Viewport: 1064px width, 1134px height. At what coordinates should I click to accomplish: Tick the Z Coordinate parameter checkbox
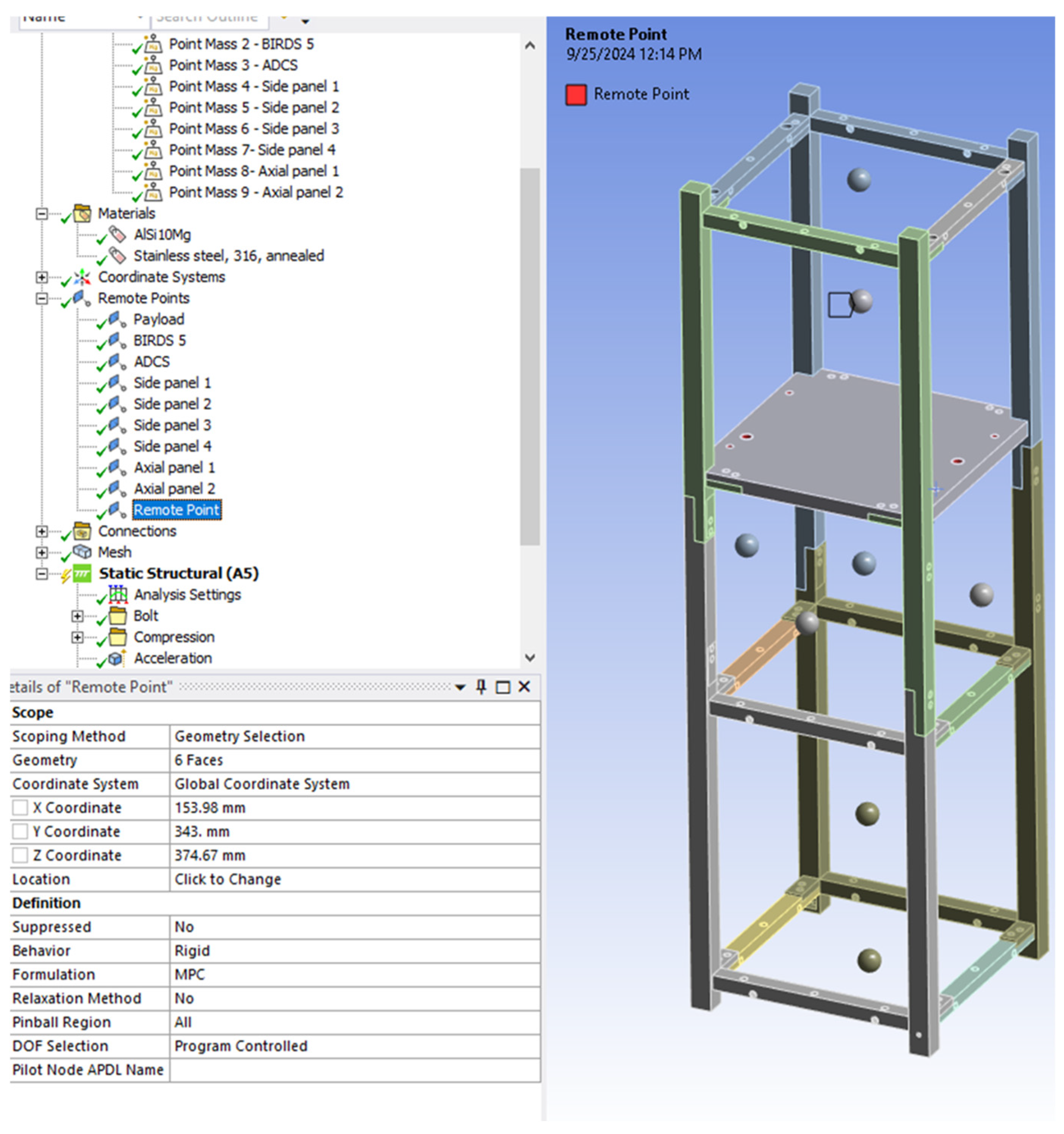(x=20, y=856)
